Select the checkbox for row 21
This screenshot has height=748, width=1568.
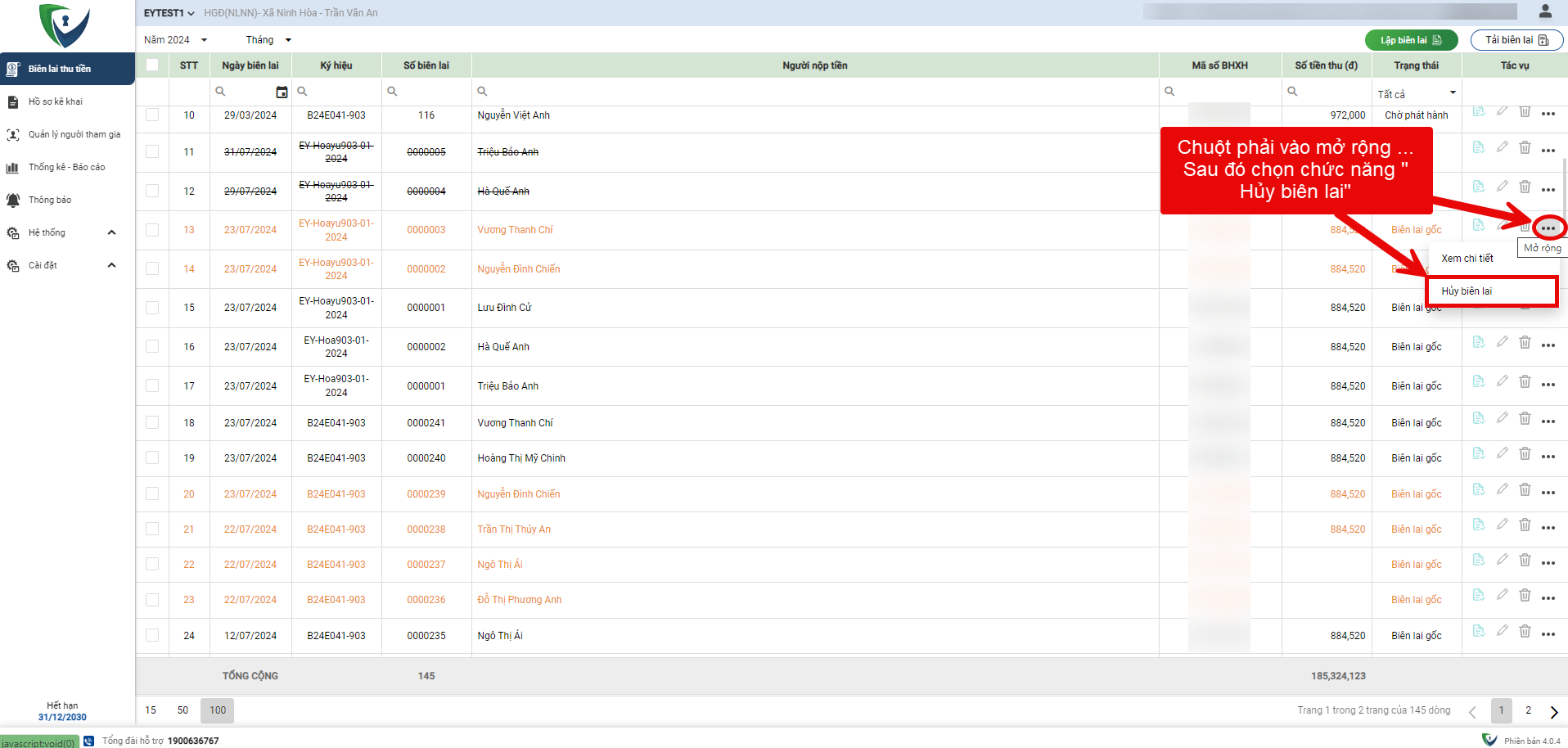click(152, 529)
